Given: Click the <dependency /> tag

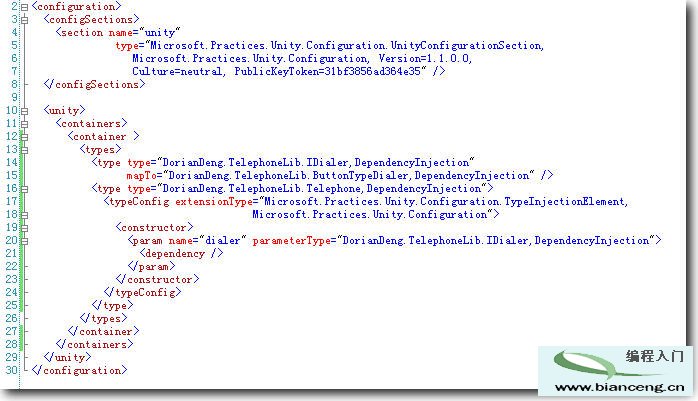Looking at the screenshot, I should coord(182,254).
